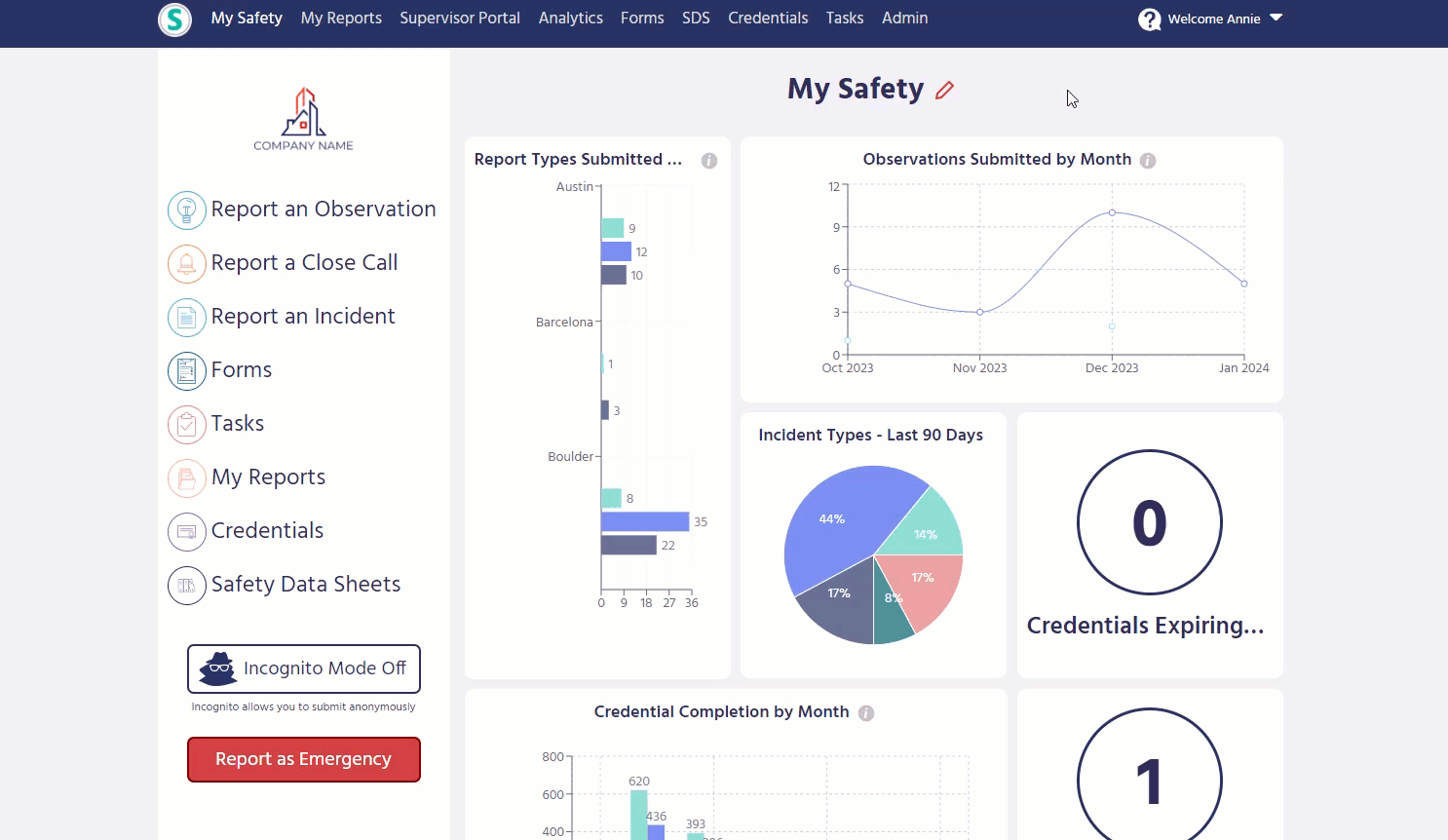Viewport: 1448px width, 840px height.
Task: Click the Credentials Expiring zero counter
Action: tap(1149, 522)
